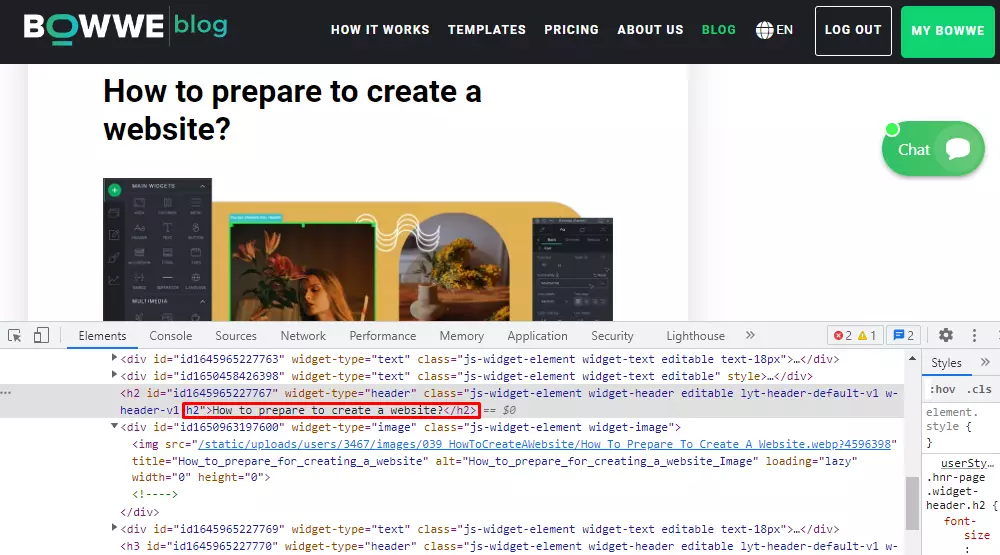Expand div id1645965227763 node
This screenshot has height=555, width=1000.
(114, 358)
